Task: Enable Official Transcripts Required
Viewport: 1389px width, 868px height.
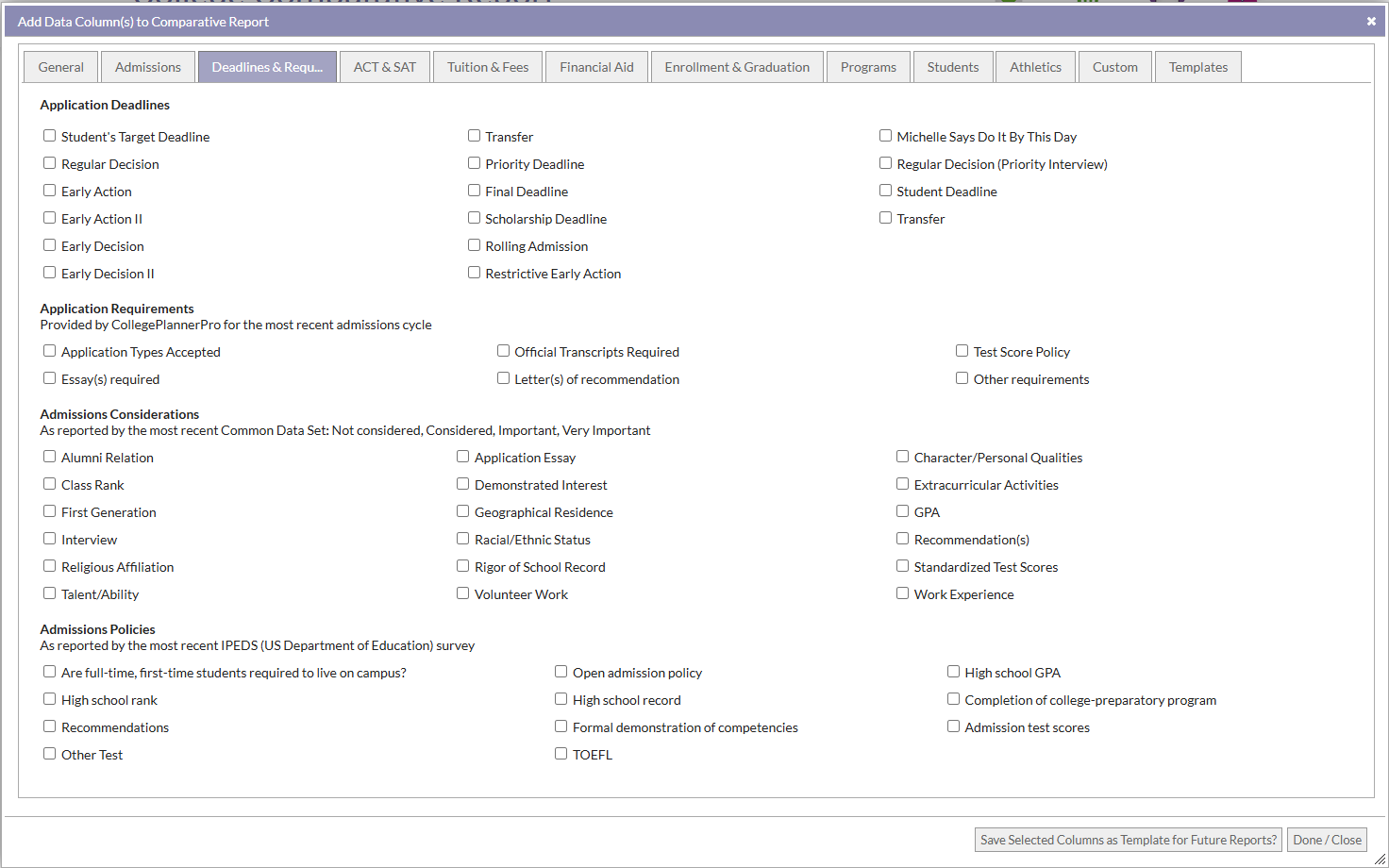Action: (x=503, y=351)
